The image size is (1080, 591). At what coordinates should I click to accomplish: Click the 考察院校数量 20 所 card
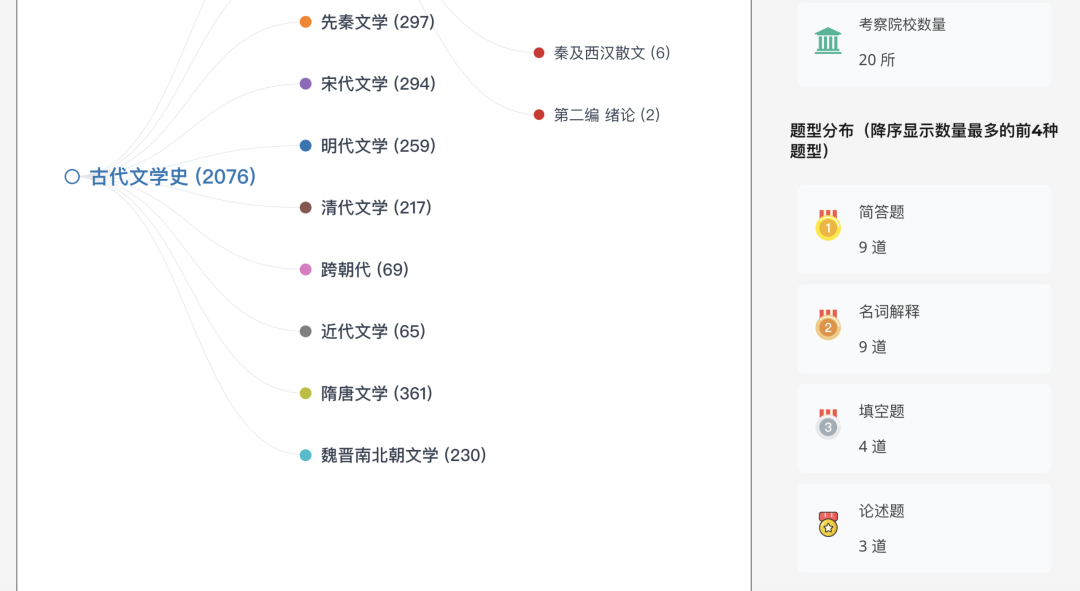[x=924, y=43]
